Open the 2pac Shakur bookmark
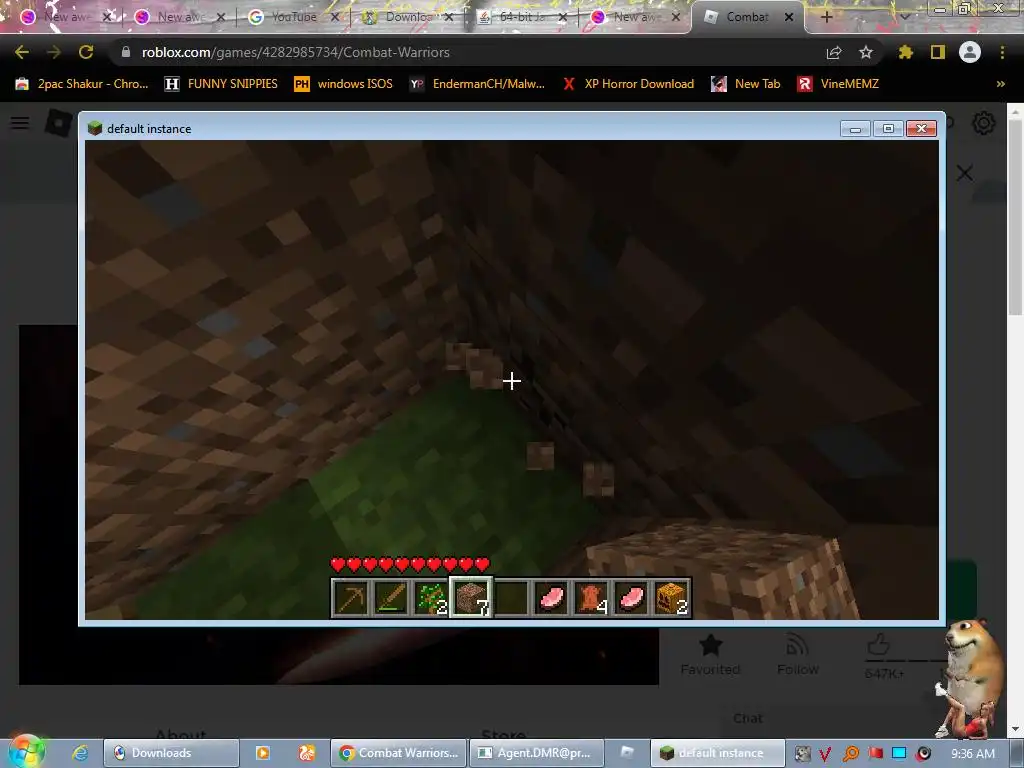 [82, 84]
